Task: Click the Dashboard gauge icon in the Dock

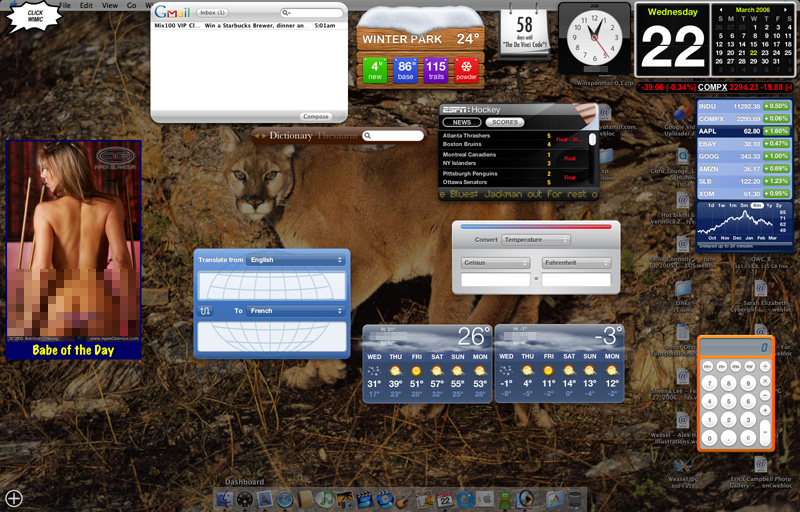Action: click(245, 499)
